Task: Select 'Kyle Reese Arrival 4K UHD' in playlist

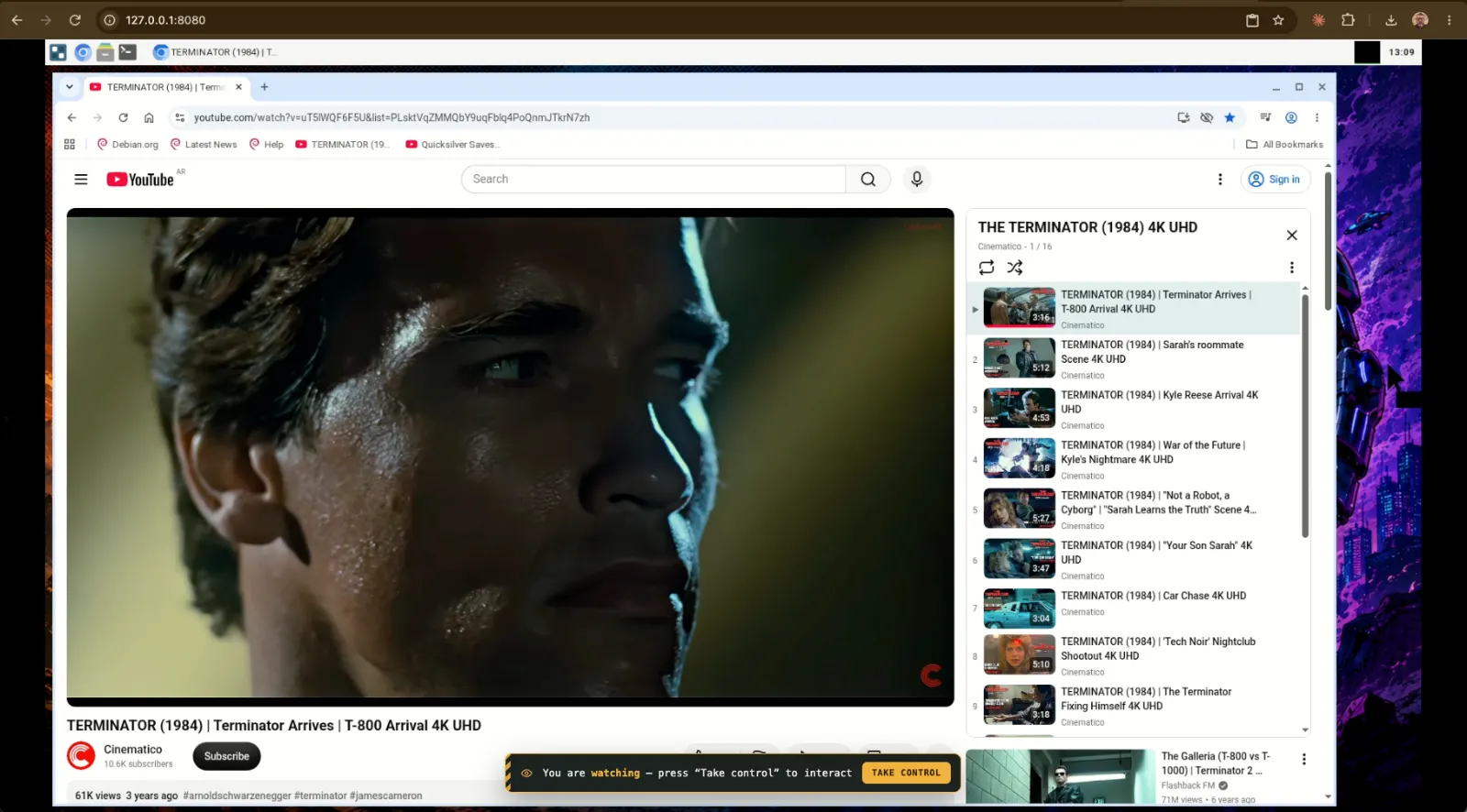Action: coord(1134,410)
